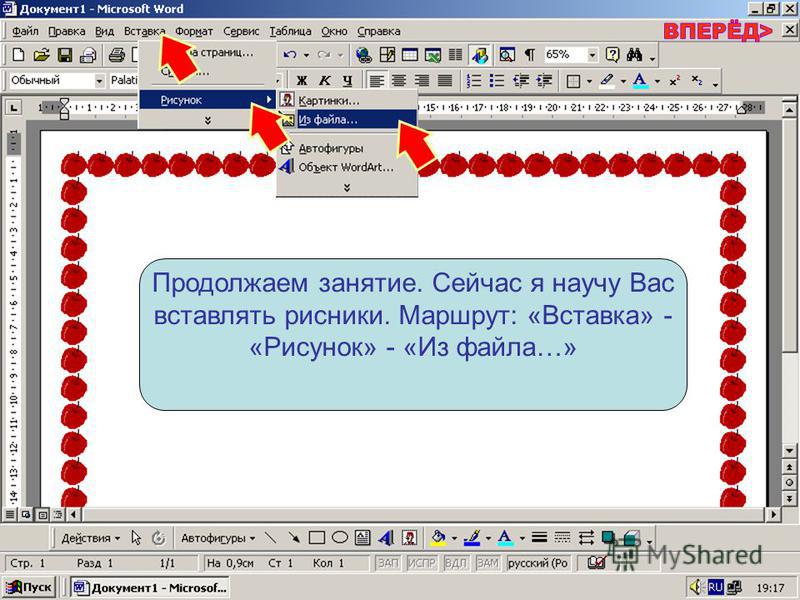Image resolution: width=800 pixels, height=600 pixels.
Task: Select Картинки… from Рисунок submenu
Action: [x=347, y=101]
